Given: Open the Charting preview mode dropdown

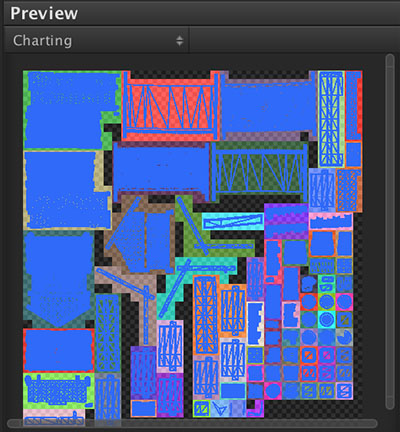Looking at the screenshot, I should click(x=97, y=41).
